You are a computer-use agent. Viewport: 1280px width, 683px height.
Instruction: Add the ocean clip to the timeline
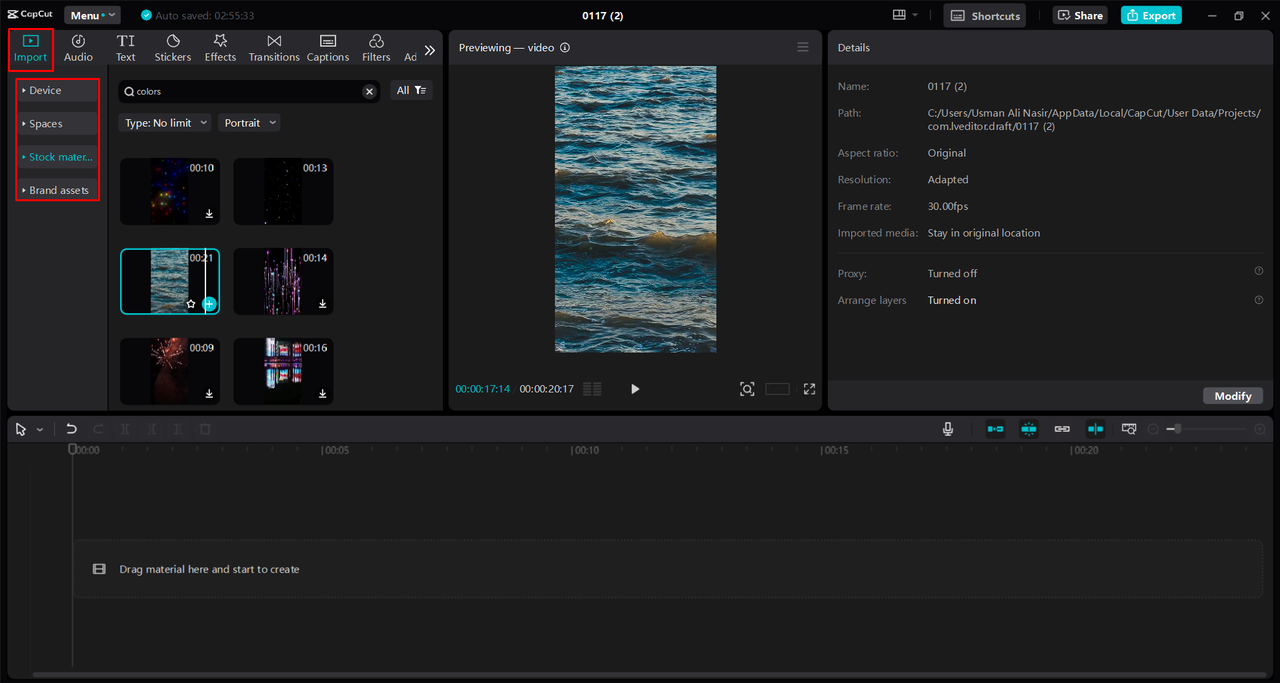pos(209,303)
